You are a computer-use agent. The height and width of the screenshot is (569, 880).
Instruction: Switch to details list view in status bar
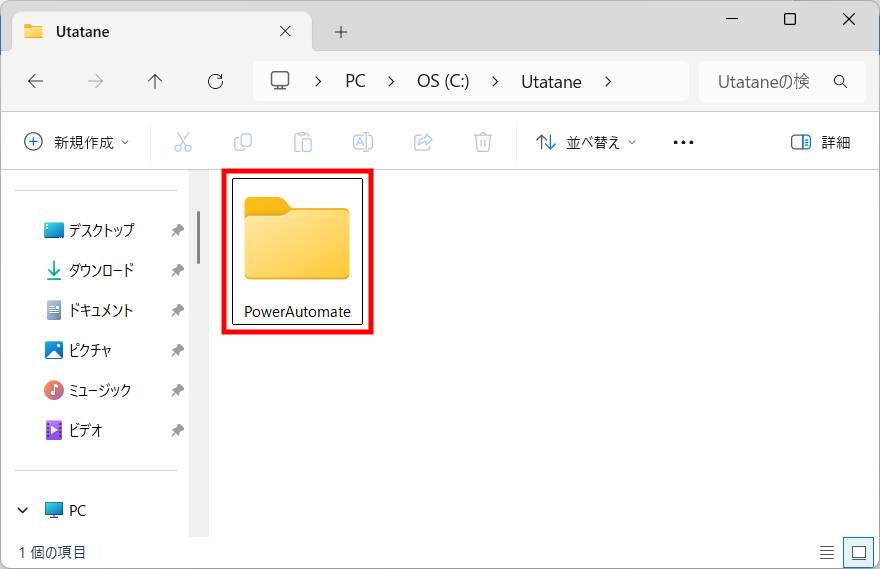click(x=827, y=552)
